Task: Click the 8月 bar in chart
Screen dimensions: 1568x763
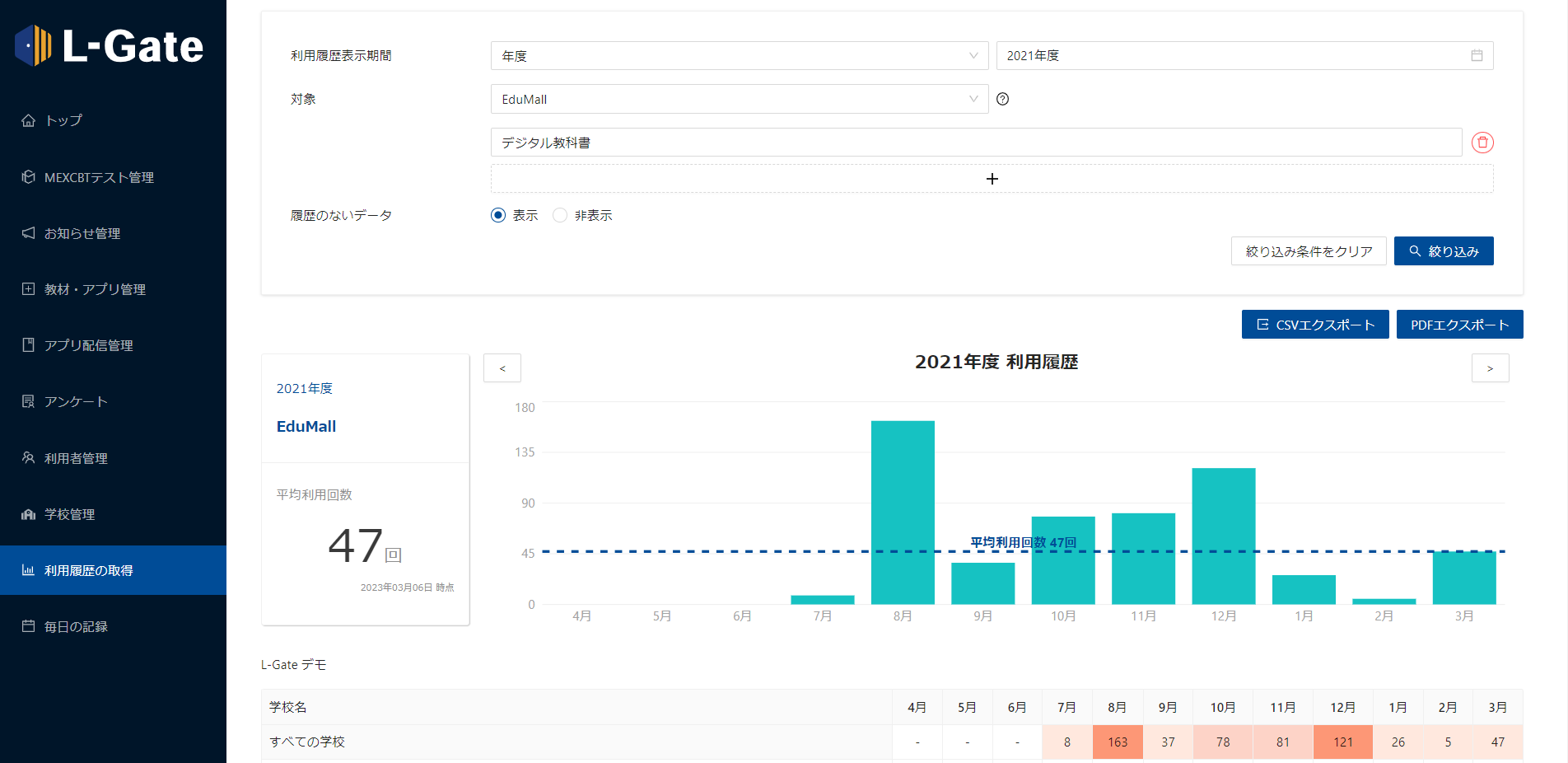Action: pyautogui.click(x=903, y=513)
